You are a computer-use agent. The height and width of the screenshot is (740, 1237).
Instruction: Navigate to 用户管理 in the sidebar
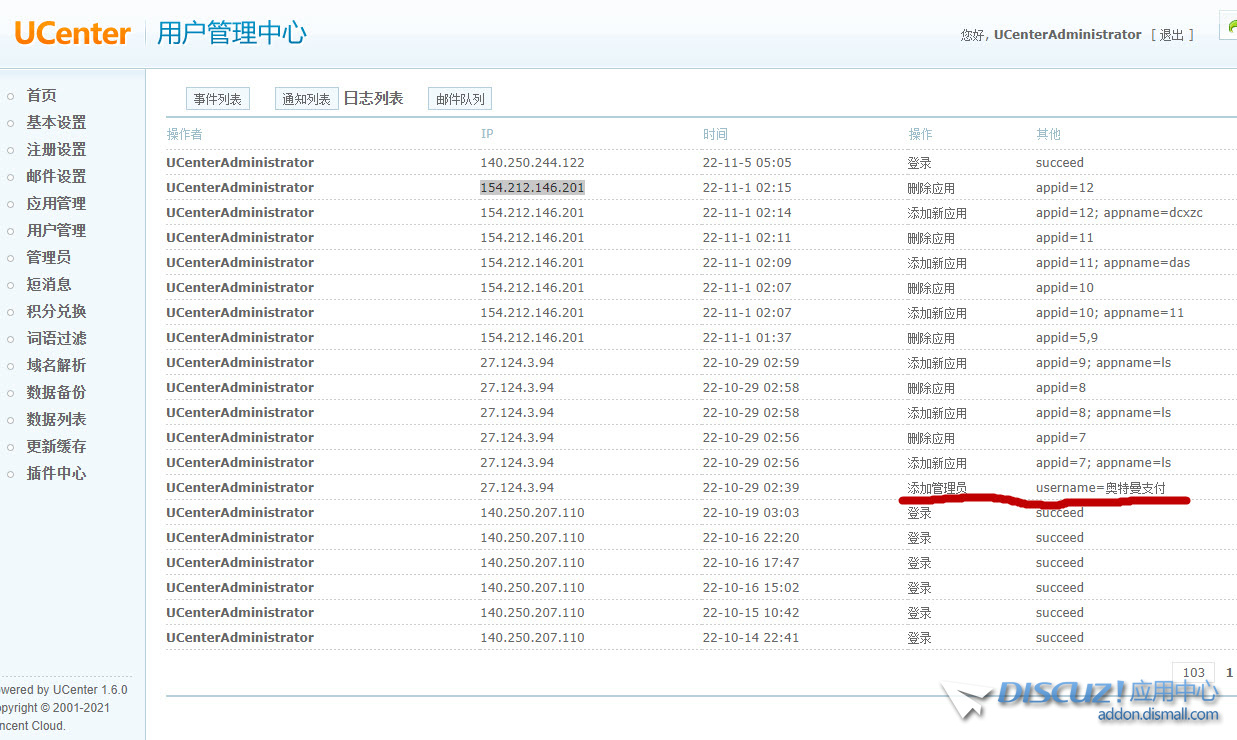(x=56, y=230)
